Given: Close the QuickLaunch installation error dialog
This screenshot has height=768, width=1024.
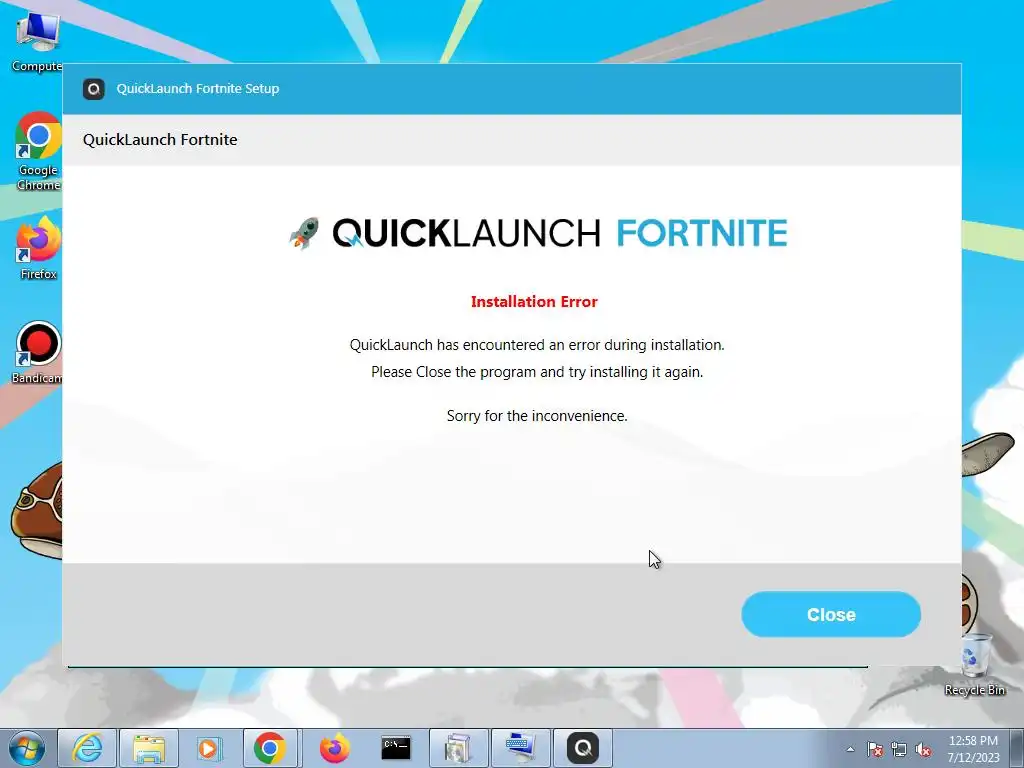Looking at the screenshot, I should click(x=831, y=615).
